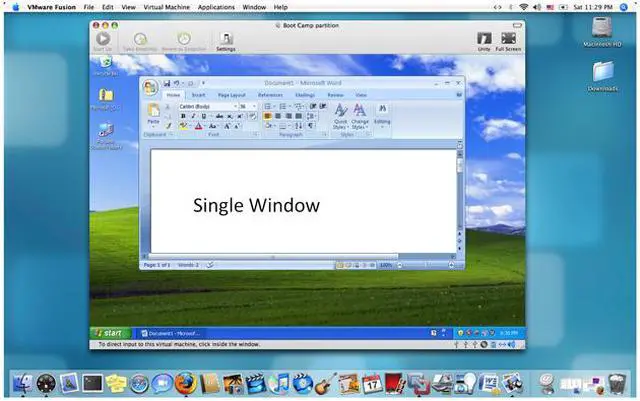Open Macintosh HD on the desktop

[602, 32]
